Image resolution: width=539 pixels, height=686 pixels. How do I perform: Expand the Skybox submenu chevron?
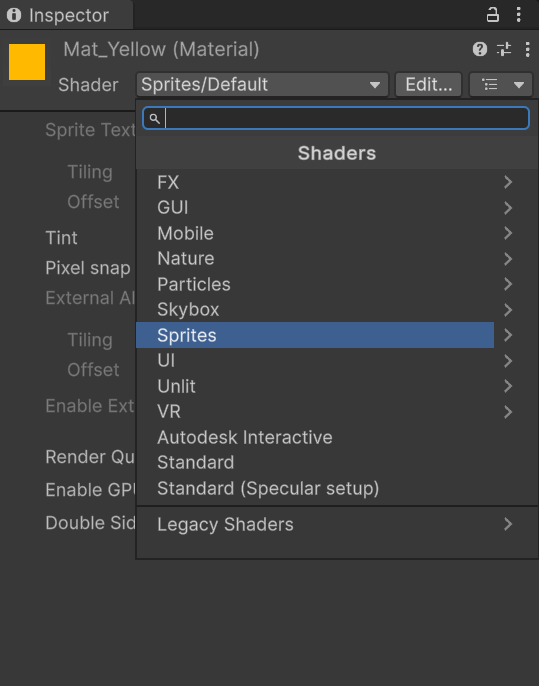point(508,310)
